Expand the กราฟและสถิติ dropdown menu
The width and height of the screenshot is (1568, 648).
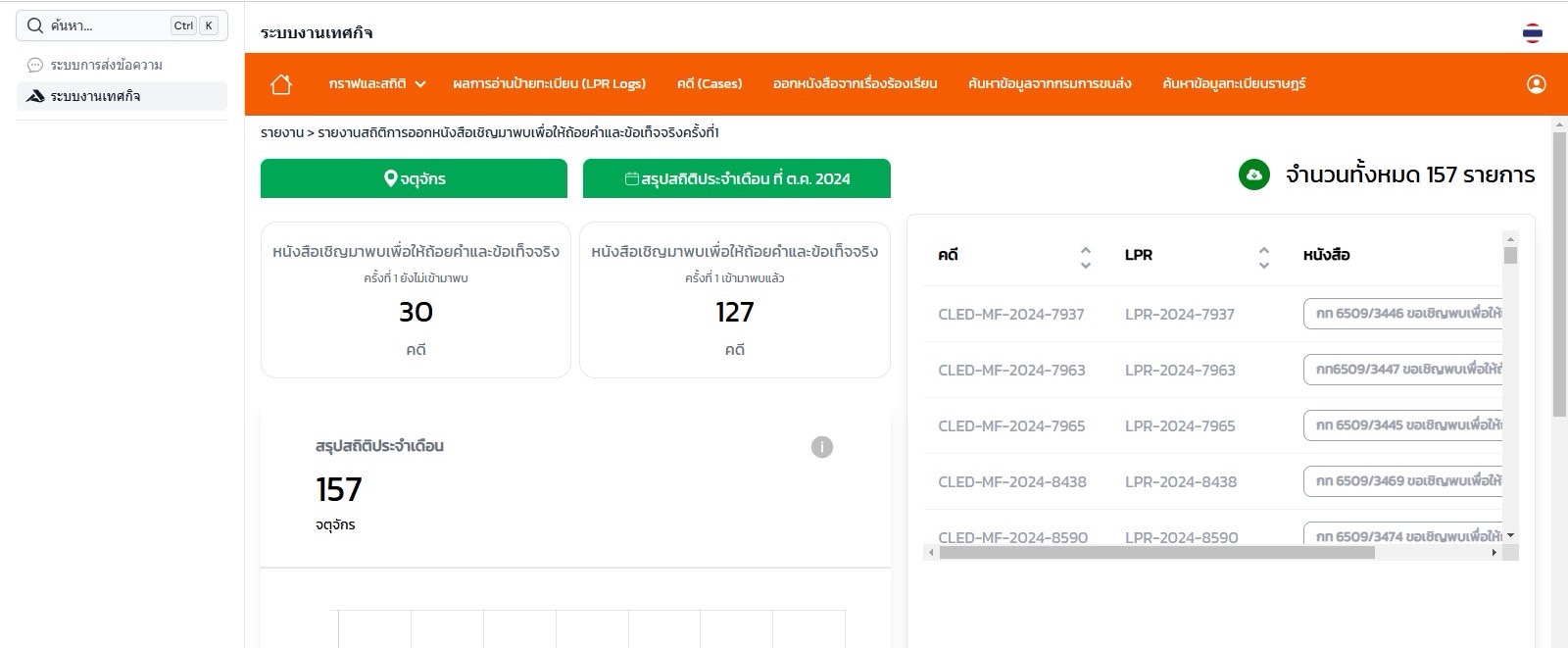click(377, 83)
